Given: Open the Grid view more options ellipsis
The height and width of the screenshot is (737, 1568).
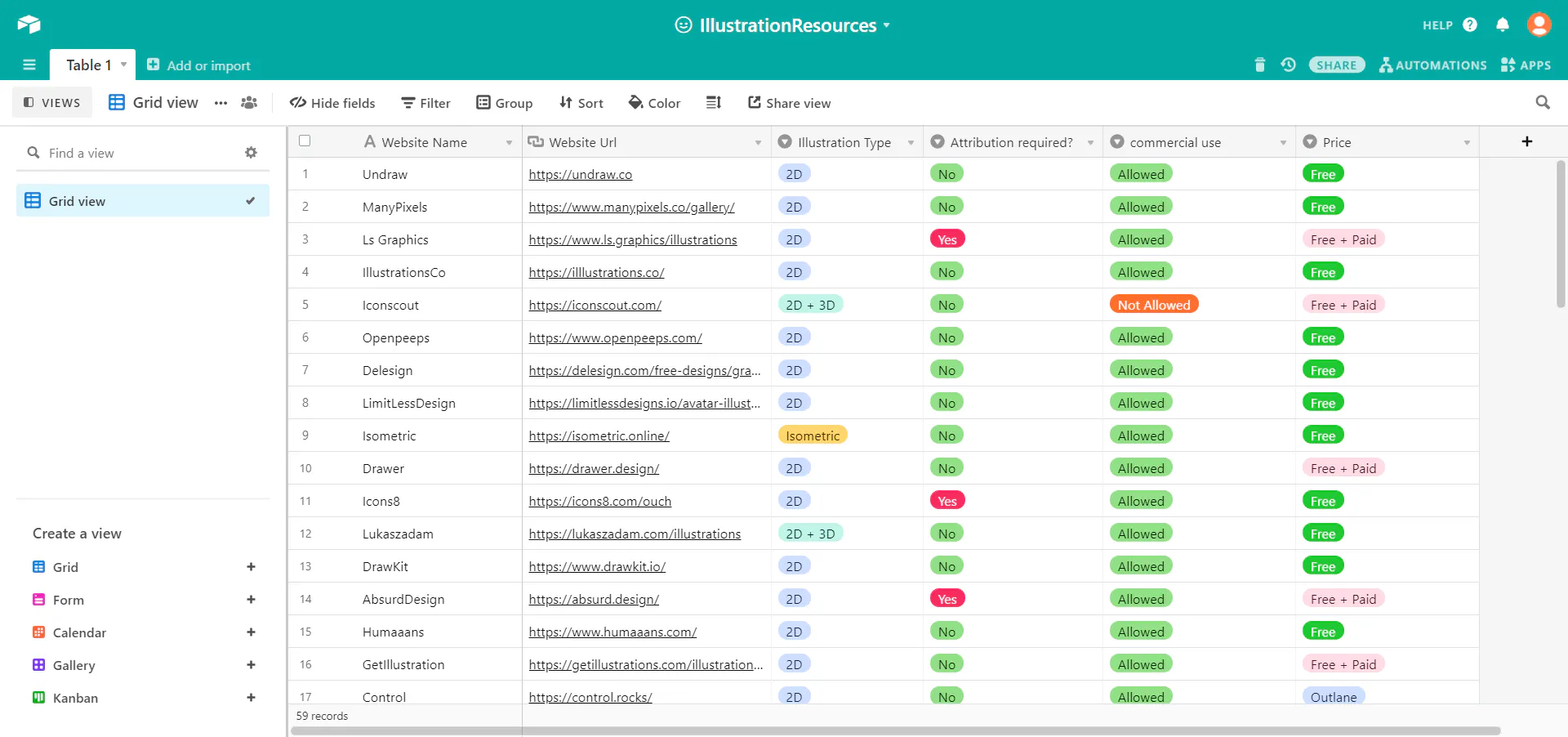Looking at the screenshot, I should [x=220, y=102].
